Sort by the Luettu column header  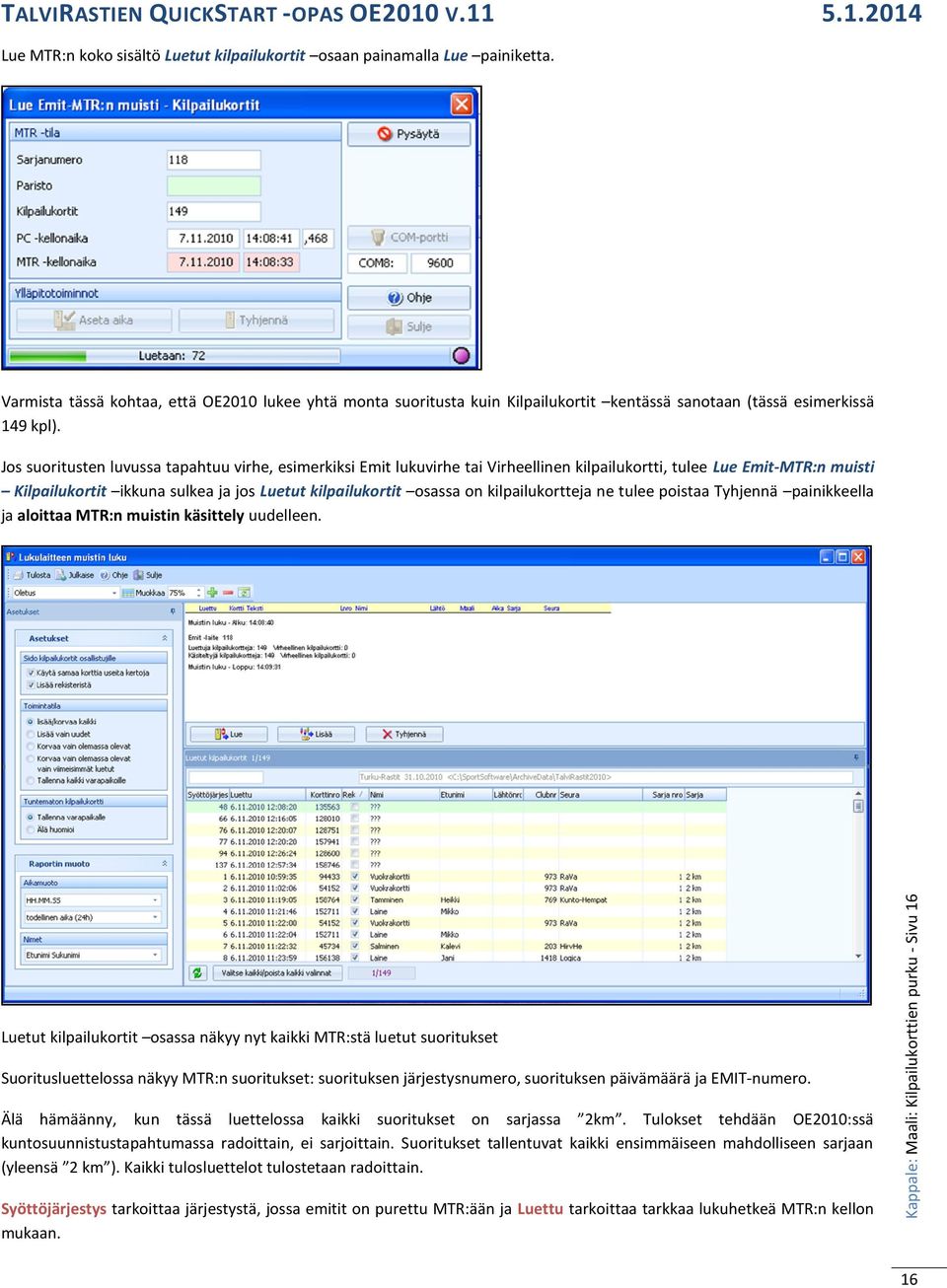(x=267, y=794)
